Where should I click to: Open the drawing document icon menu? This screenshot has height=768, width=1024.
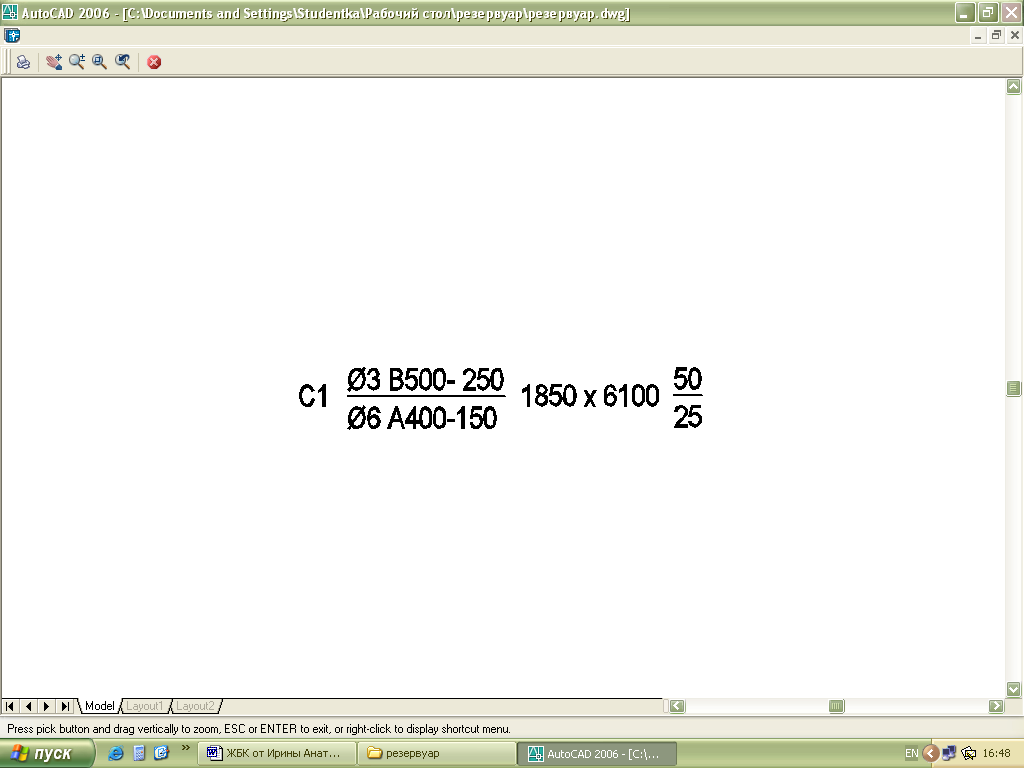pyautogui.click(x=12, y=35)
